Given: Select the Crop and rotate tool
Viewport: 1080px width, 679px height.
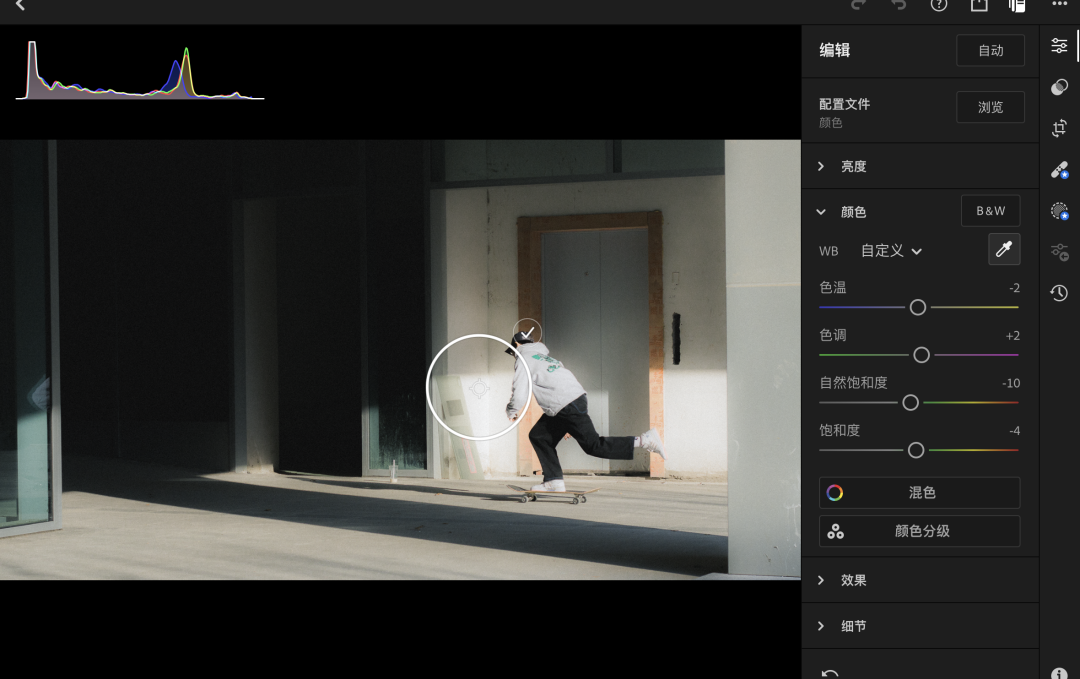Looking at the screenshot, I should (x=1059, y=128).
